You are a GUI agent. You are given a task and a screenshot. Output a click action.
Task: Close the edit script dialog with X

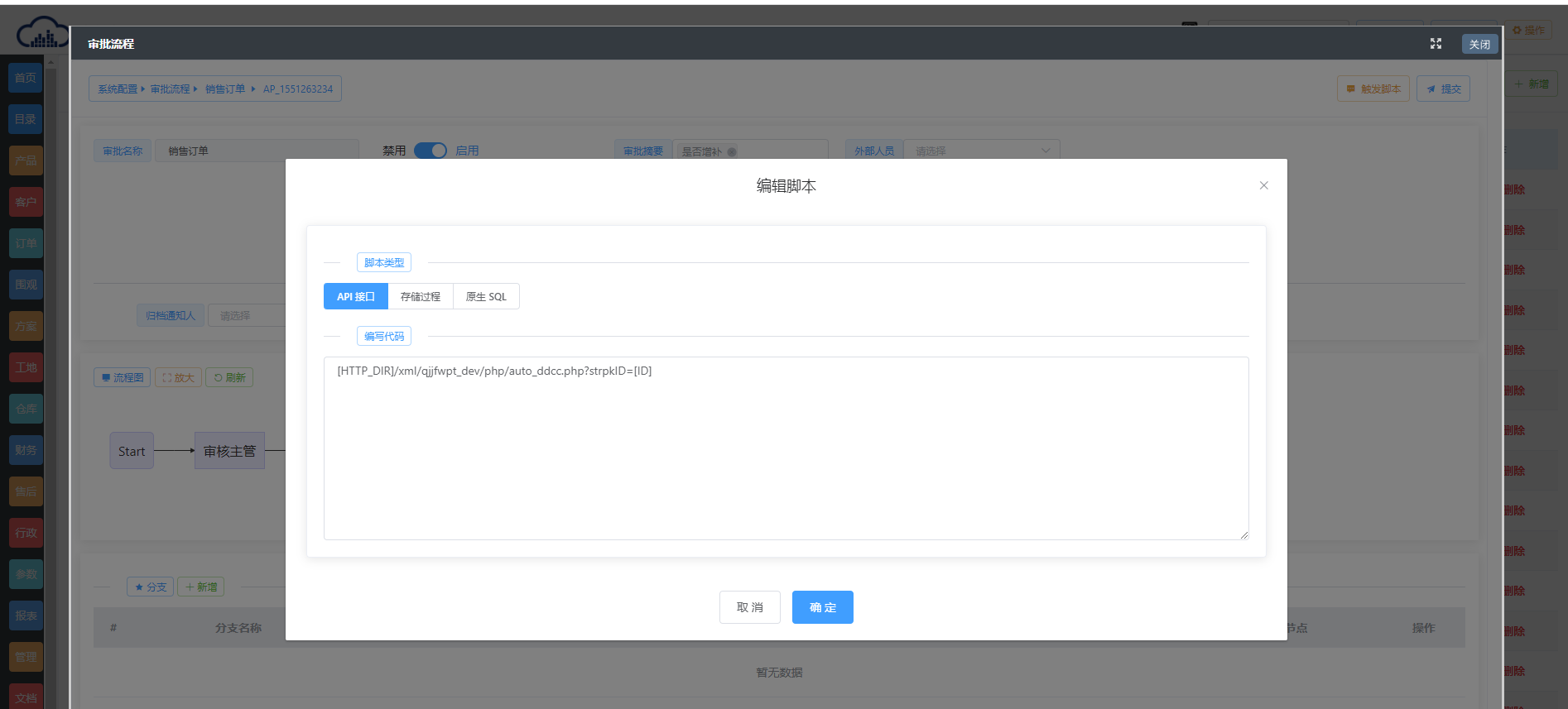pyautogui.click(x=1263, y=185)
